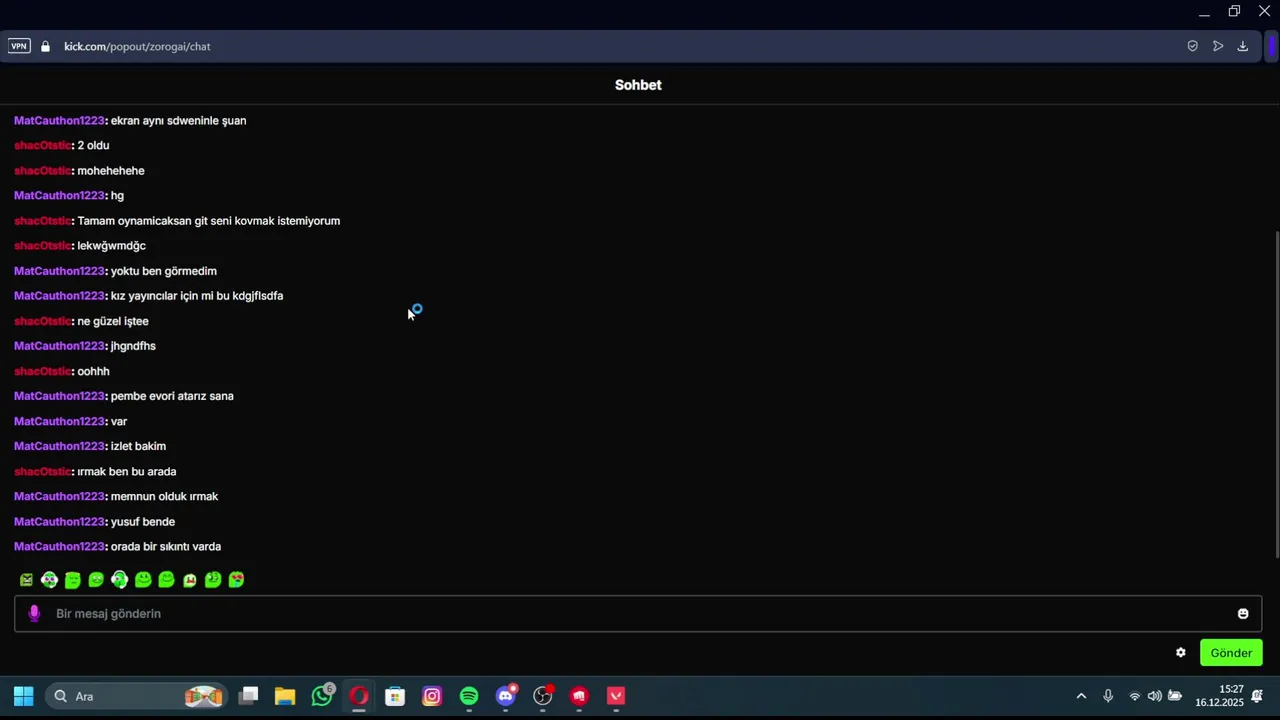Open Riot Client red fist icon

pyautogui.click(x=579, y=696)
